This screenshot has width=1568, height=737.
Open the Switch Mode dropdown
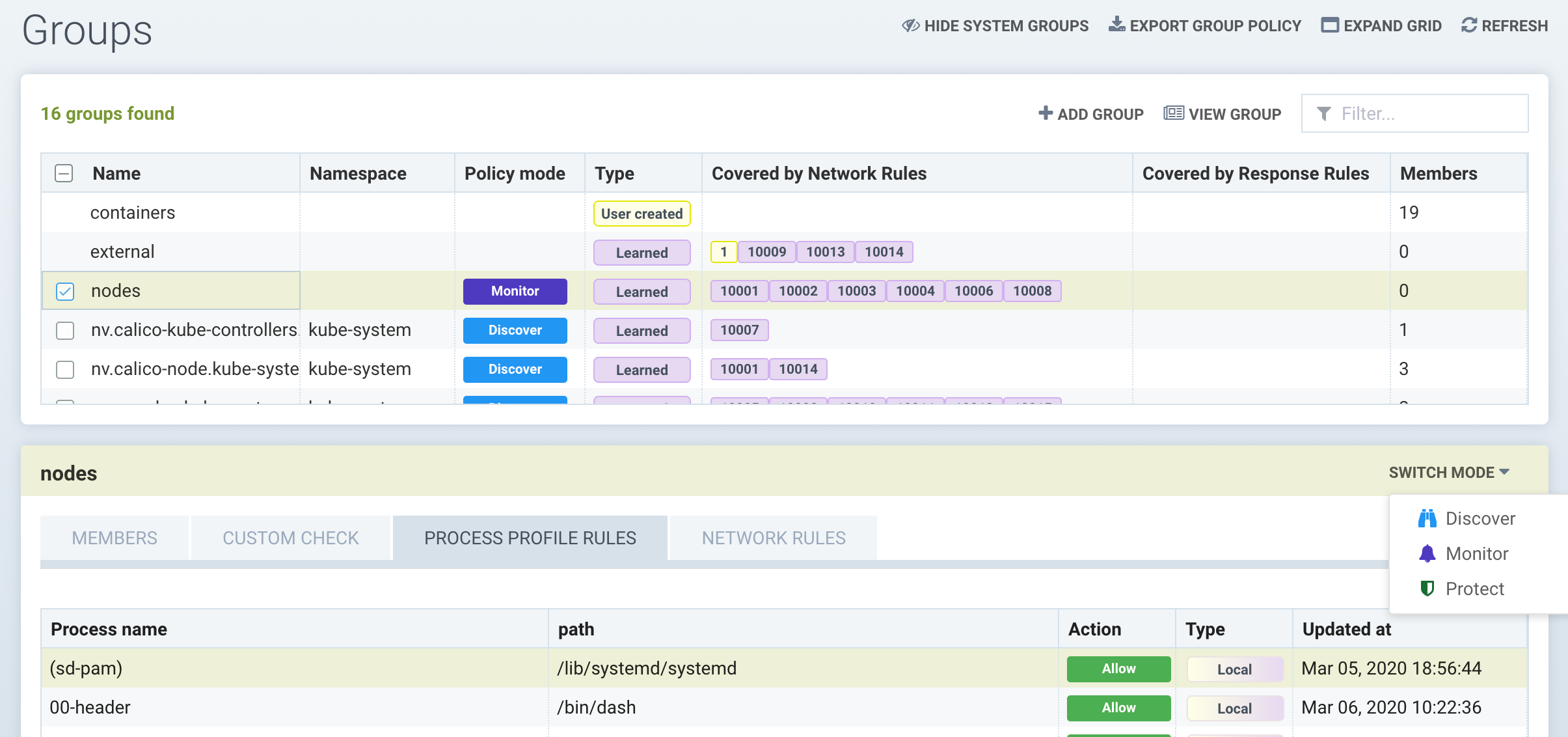pos(1448,473)
